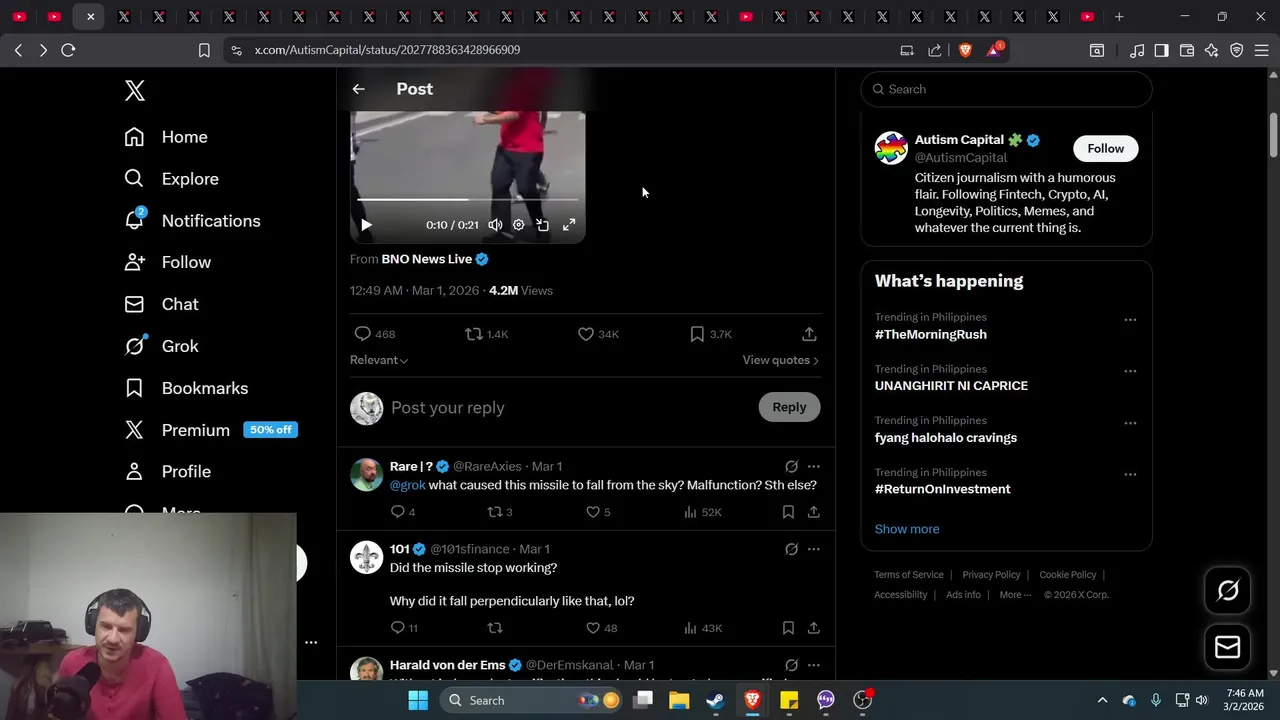Open X home via the X logo
This screenshot has width=1280, height=720.
[x=135, y=91]
